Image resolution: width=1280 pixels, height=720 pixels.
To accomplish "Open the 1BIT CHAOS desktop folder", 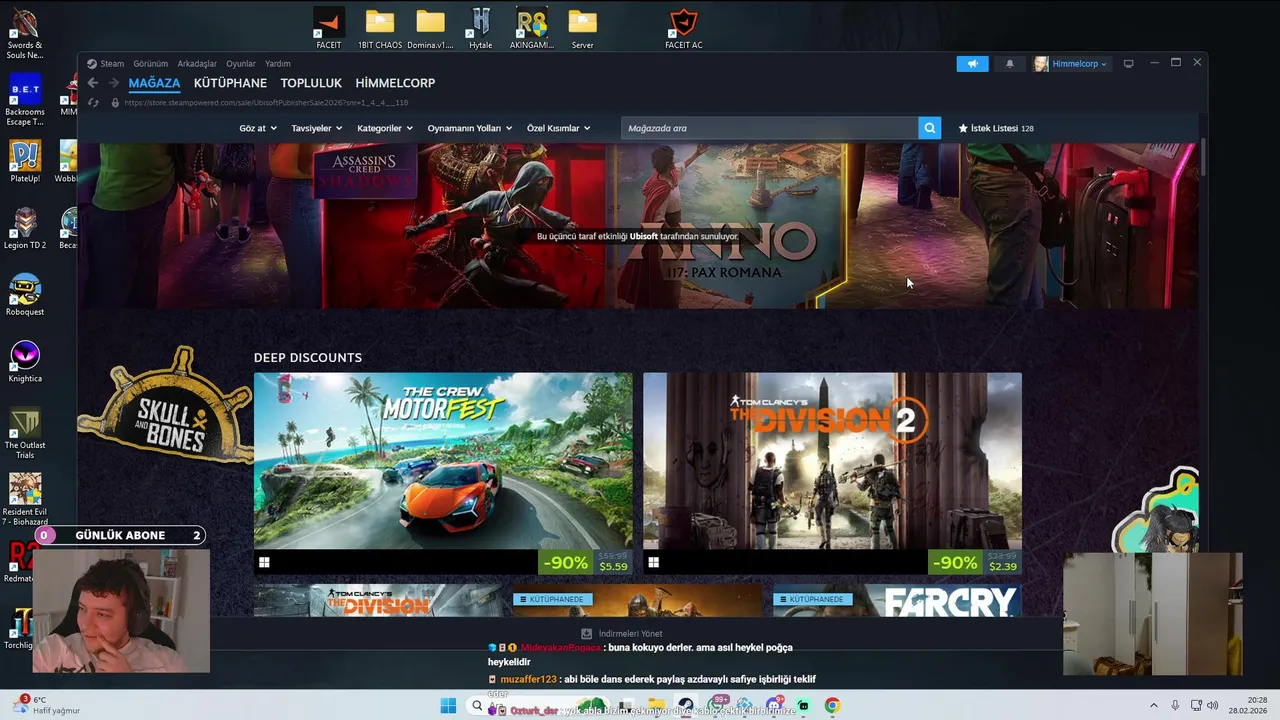I will pos(380,28).
